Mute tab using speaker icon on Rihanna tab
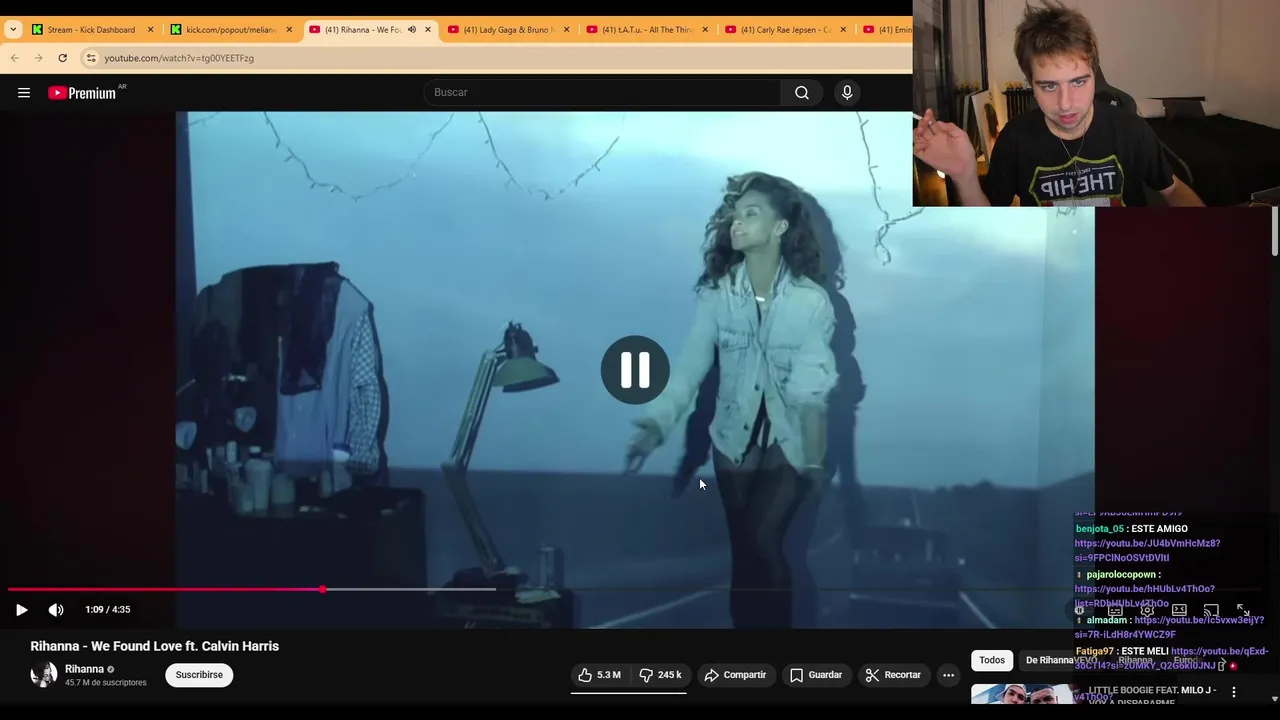 click(x=411, y=30)
